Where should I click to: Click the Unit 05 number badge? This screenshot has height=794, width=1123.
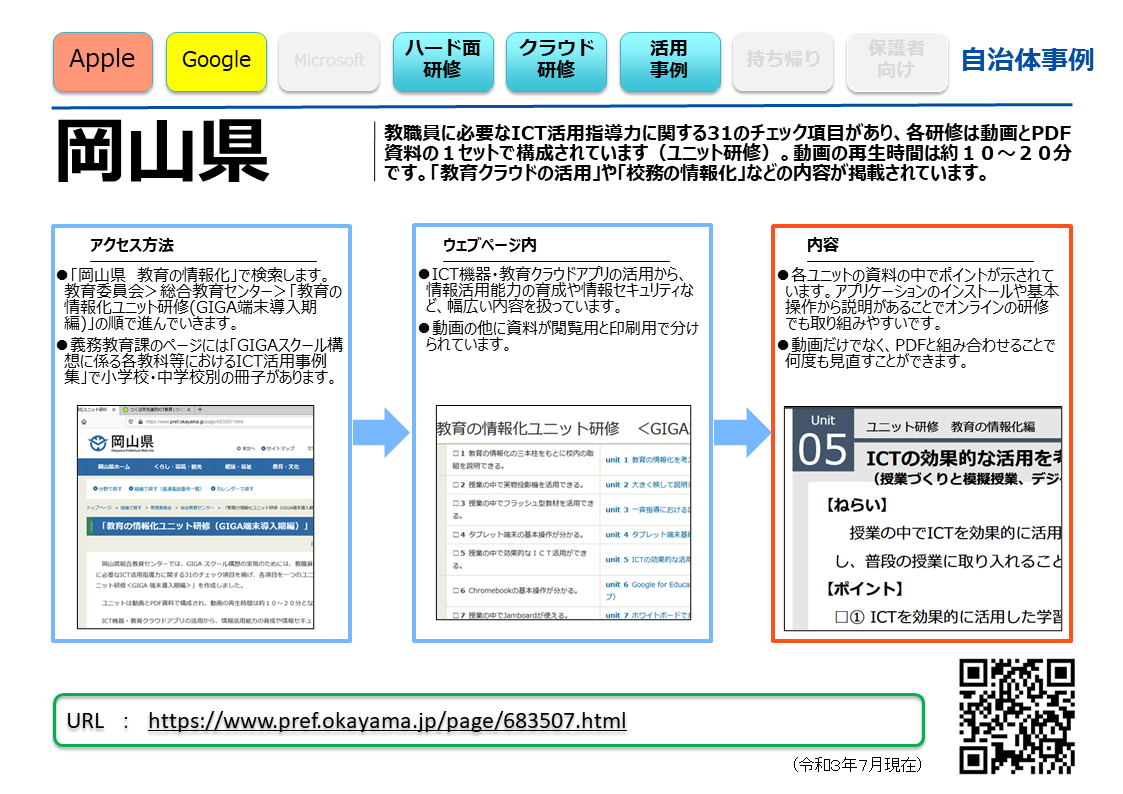point(823,440)
